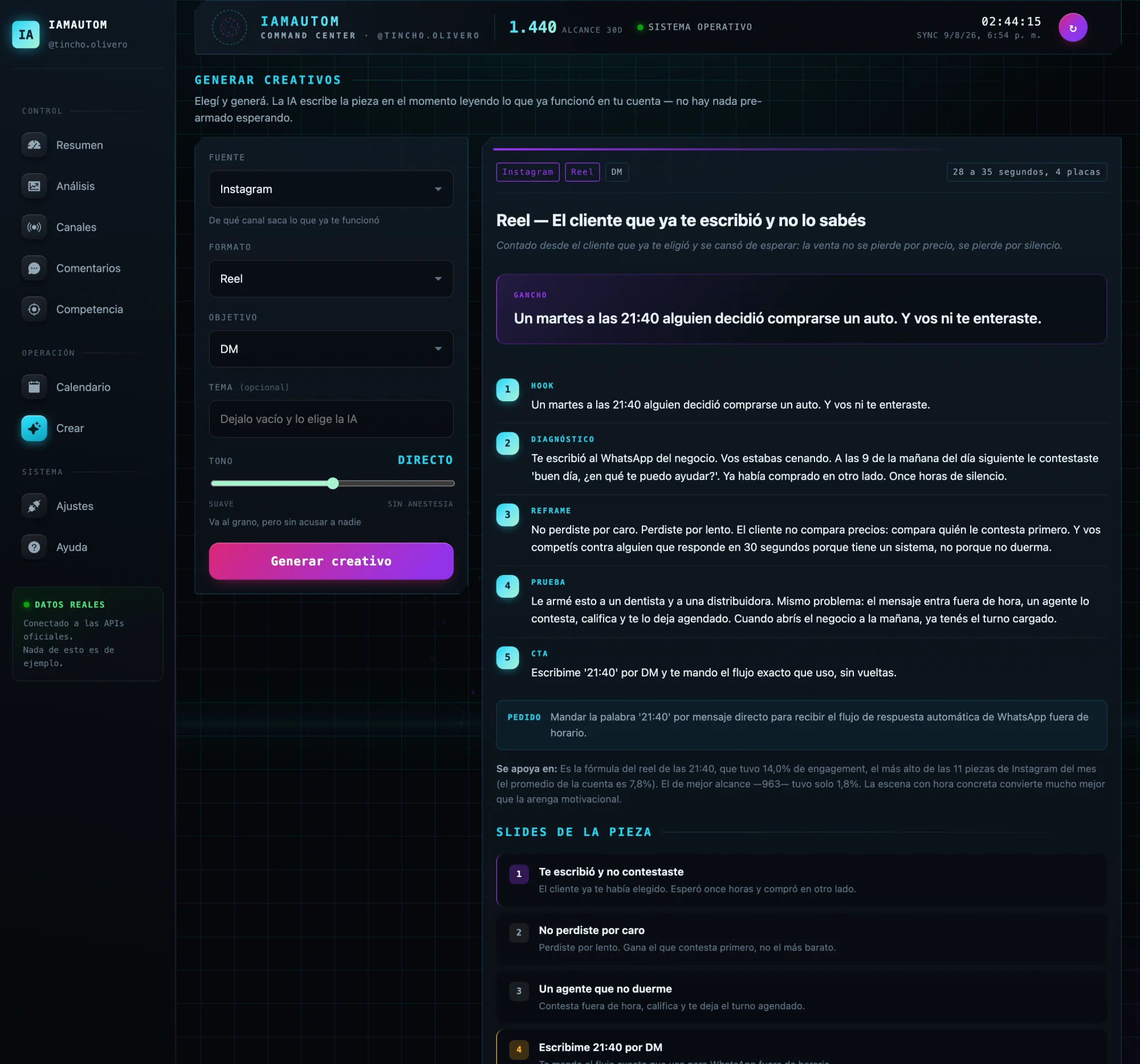Viewport: 1140px width, 1064px height.
Task: Click step 2 DIAGNÓSTICO number badge
Action: [507, 443]
